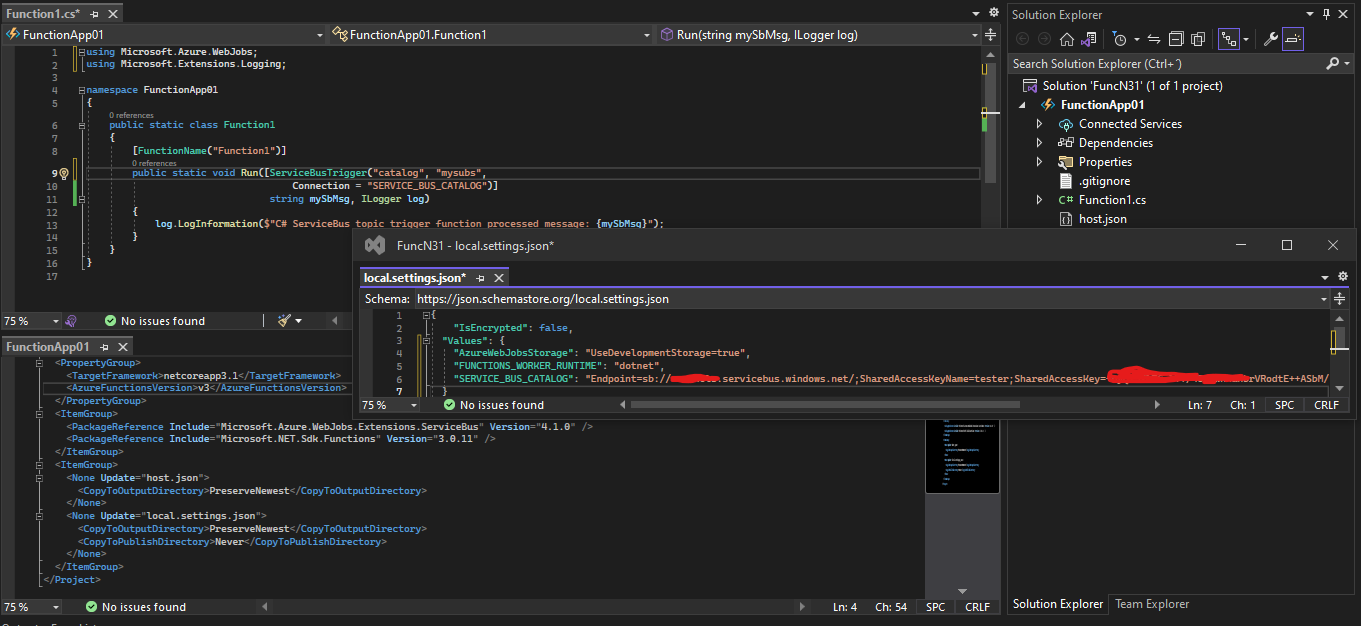The width and height of the screenshot is (1361, 626).
Task: Switch to Team Explorer bottom tab
Action: click(x=1152, y=604)
